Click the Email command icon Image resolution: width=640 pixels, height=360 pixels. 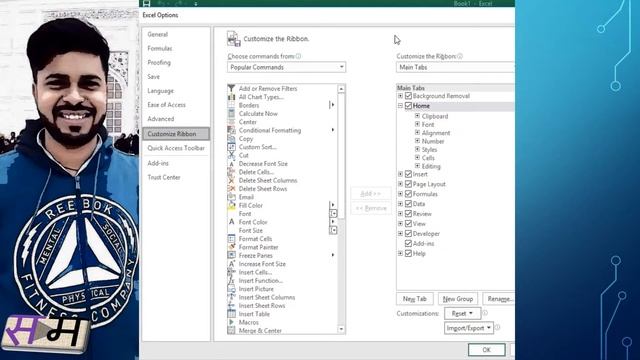click(231, 197)
